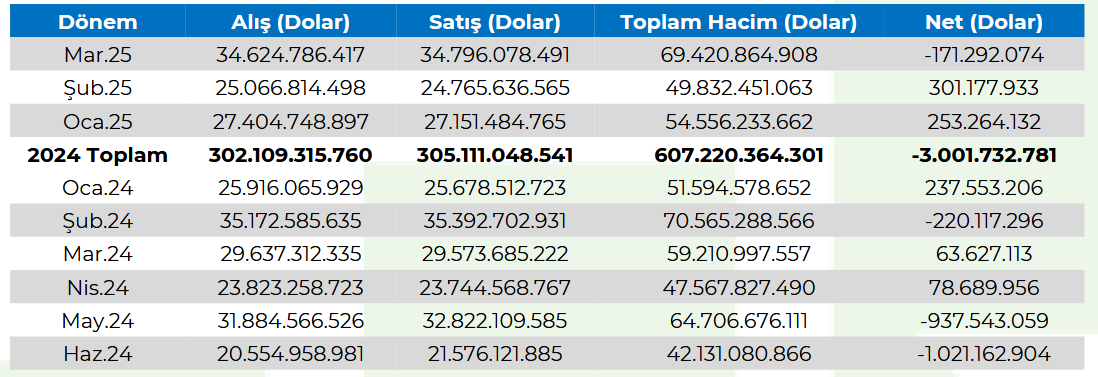Select the Nis.24 row label
The height and width of the screenshot is (377, 1098).
[x=97, y=287]
